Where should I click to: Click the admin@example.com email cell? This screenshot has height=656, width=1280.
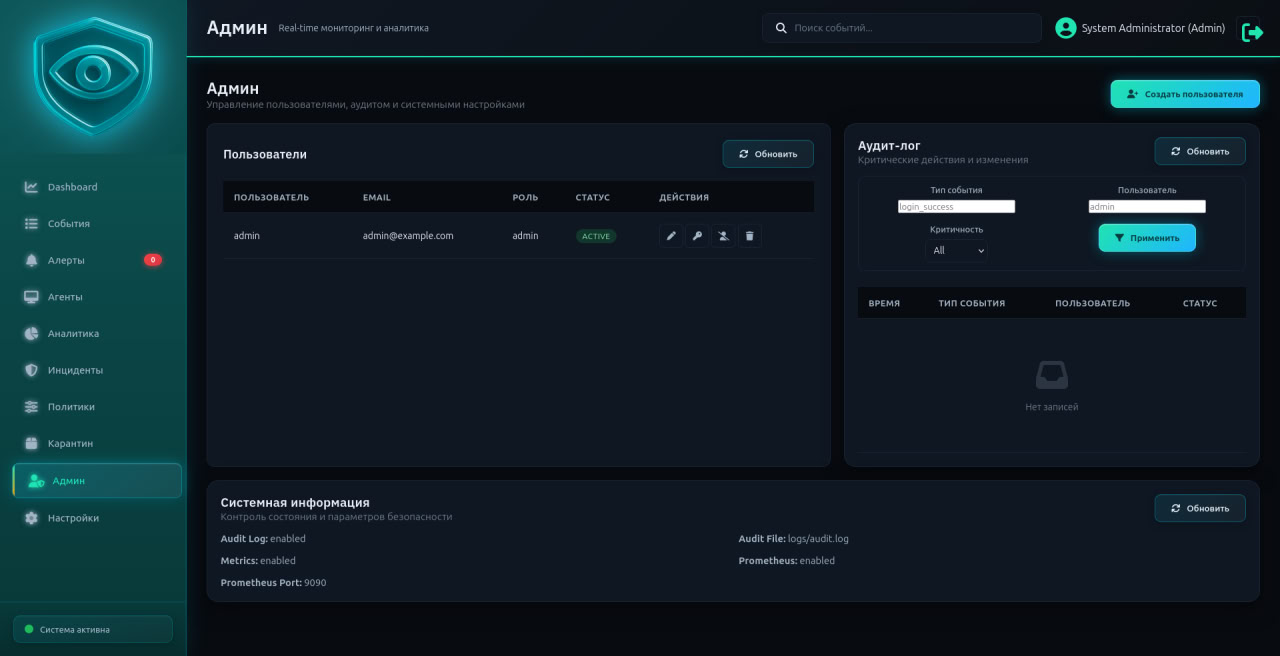coord(408,236)
